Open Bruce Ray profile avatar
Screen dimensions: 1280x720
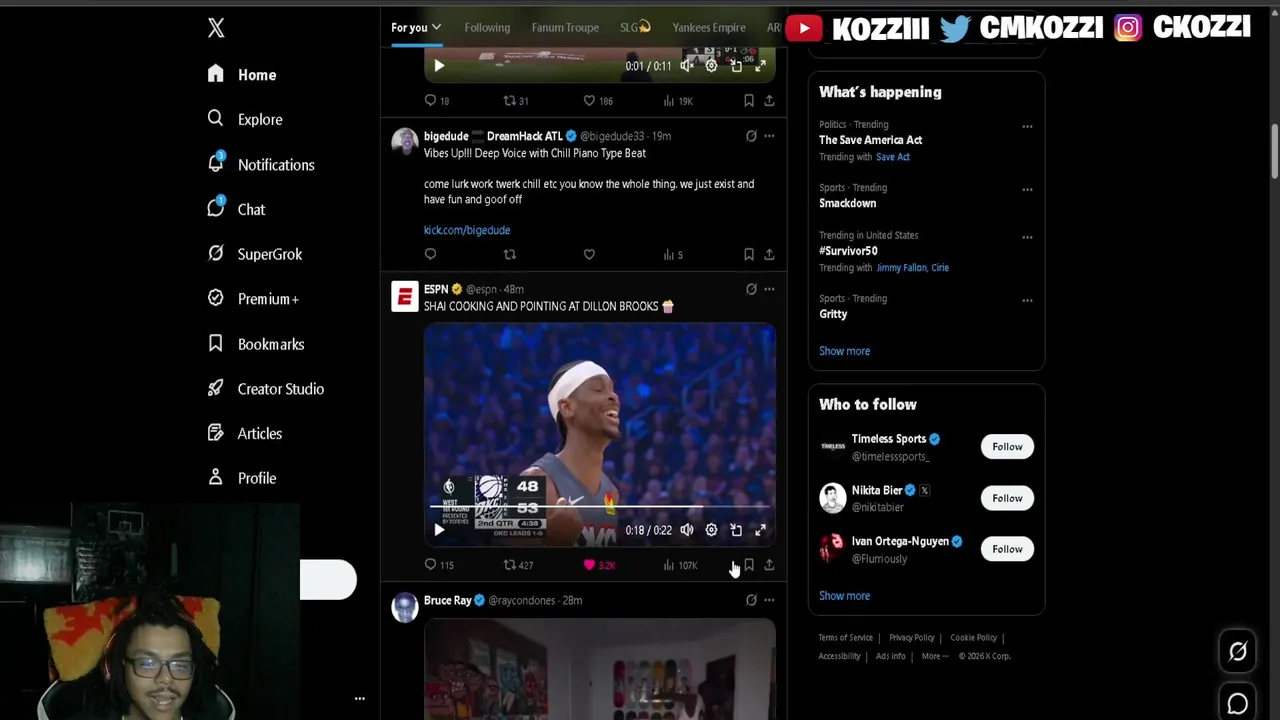[405, 608]
